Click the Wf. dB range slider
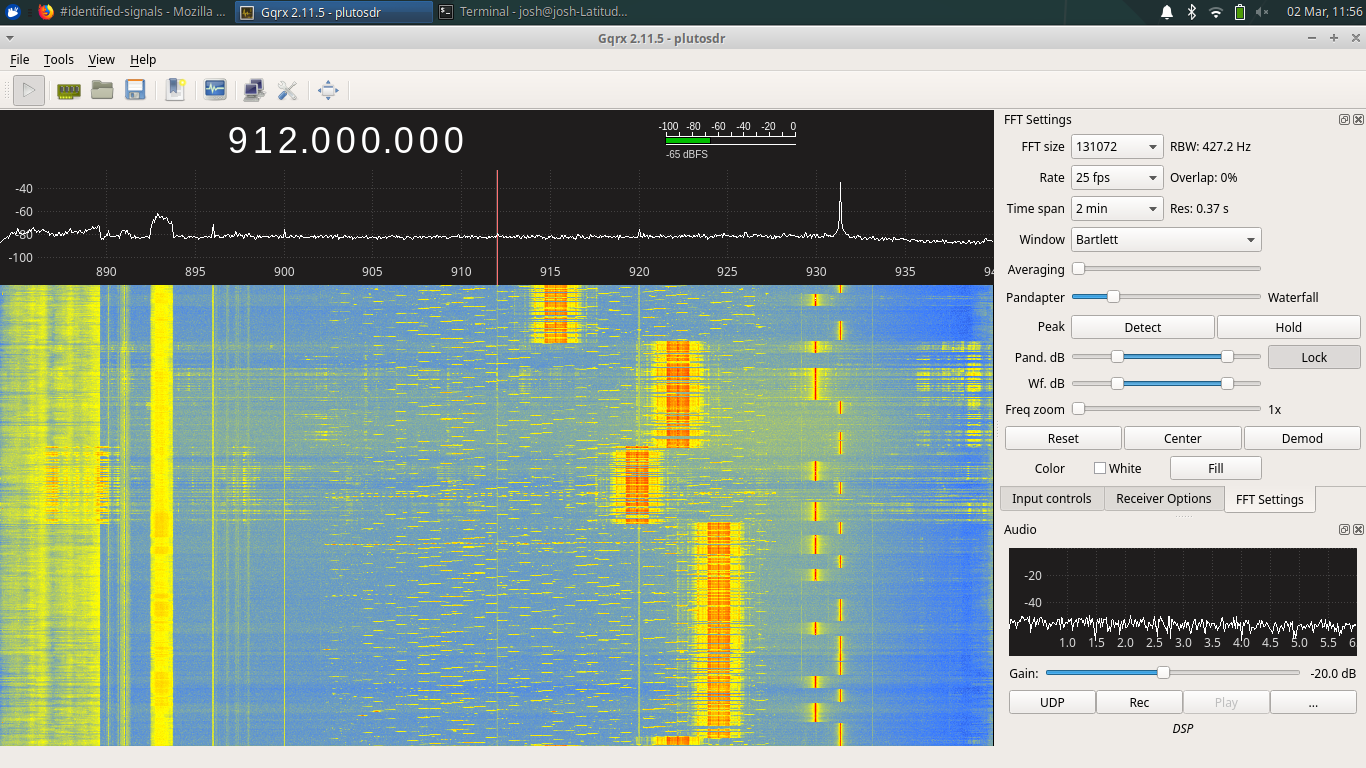1366x768 pixels. (x=1166, y=383)
